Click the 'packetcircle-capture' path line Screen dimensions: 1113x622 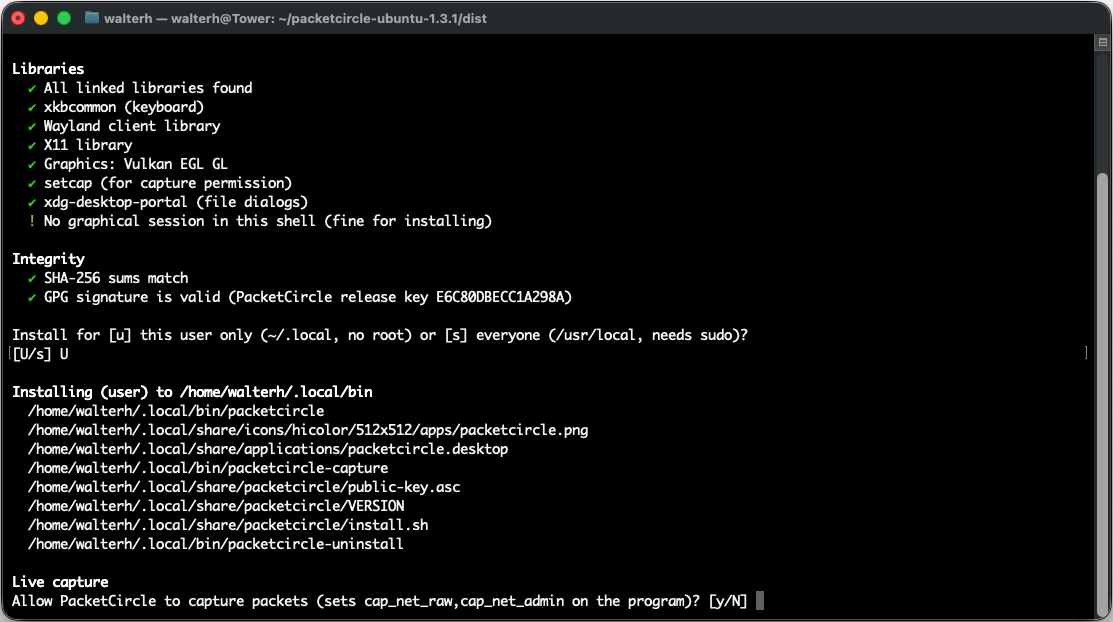coord(208,468)
